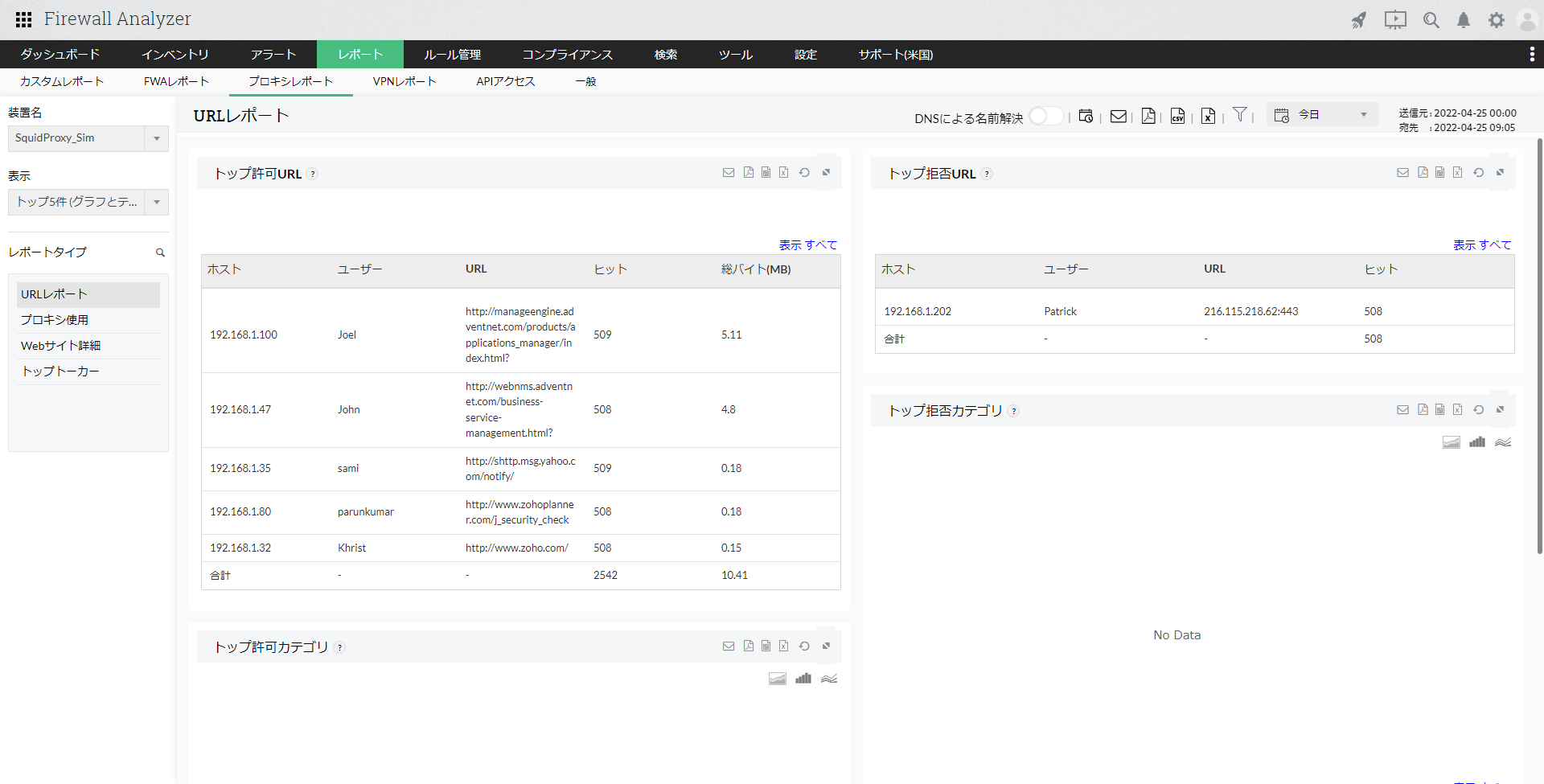This screenshot has width=1544, height=784.
Task: Export the URL report as CSV
Action: (1177, 116)
